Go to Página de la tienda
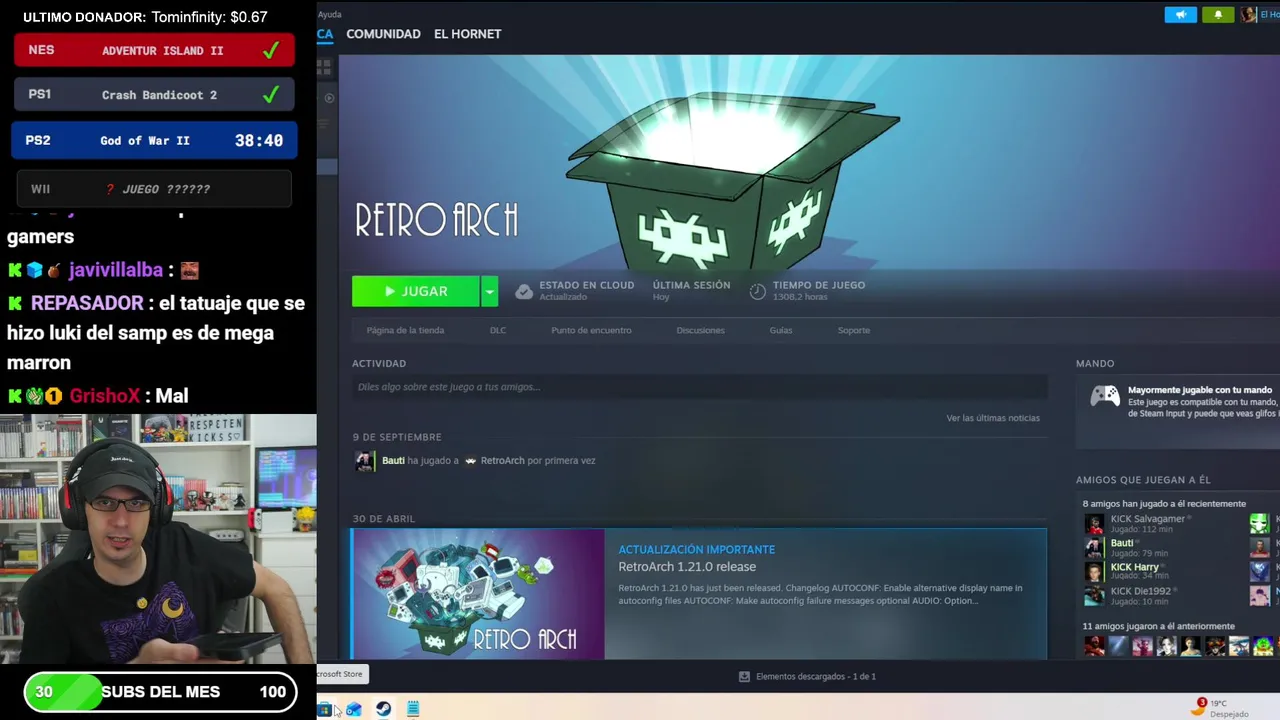Image resolution: width=1280 pixels, height=720 pixels. pos(405,330)
